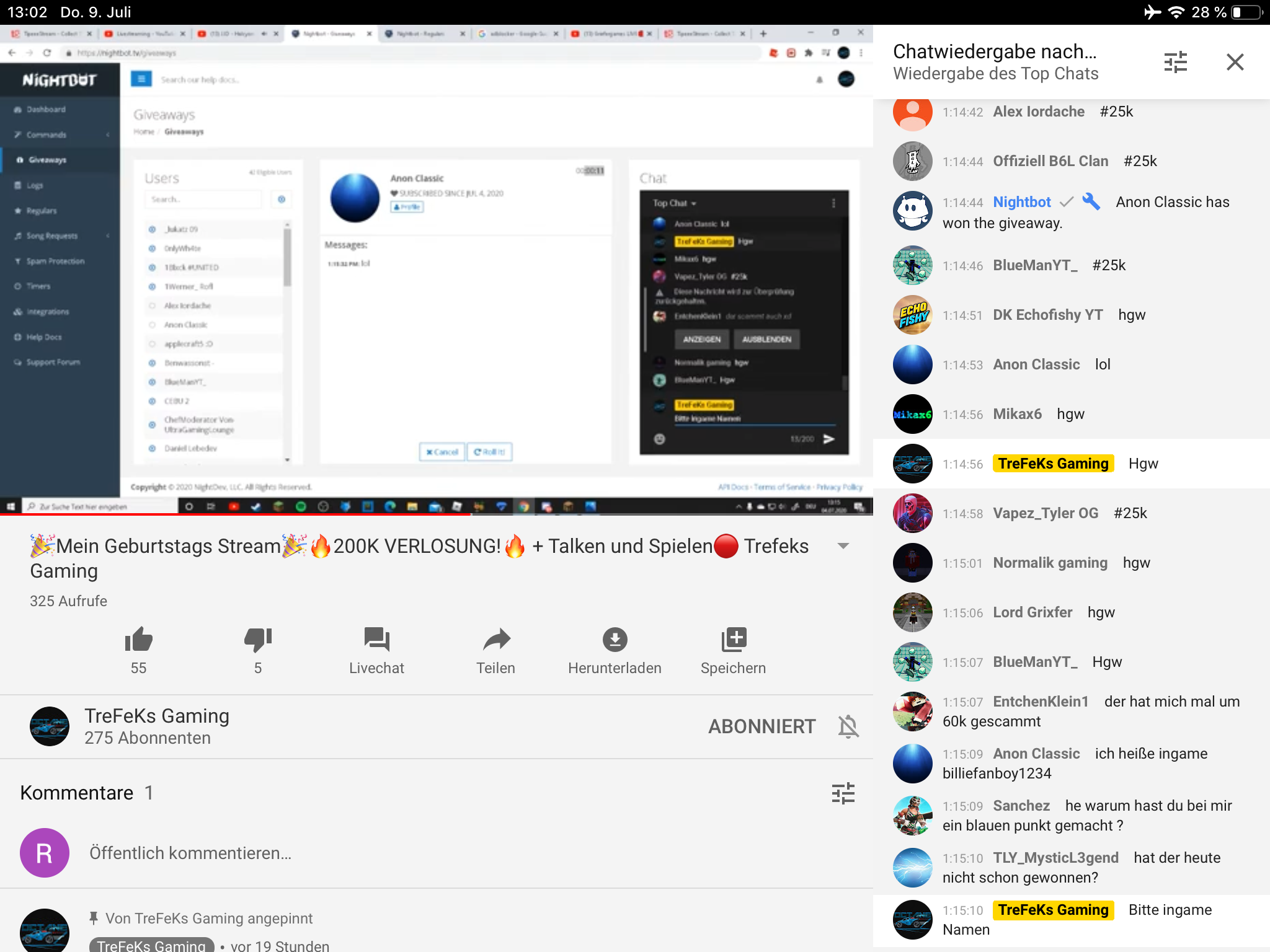Screen dimensions: 1270x952
Task: Click the Nightbot Users search field
Action: [x=203, y=200]
